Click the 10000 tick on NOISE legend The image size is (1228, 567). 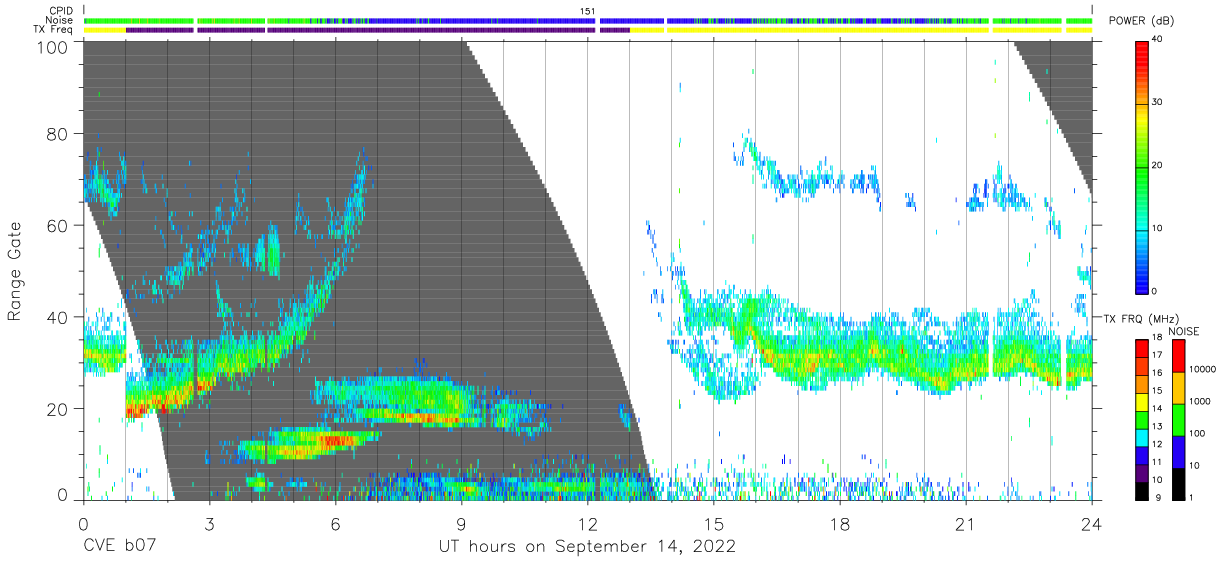pos(1203,370)
